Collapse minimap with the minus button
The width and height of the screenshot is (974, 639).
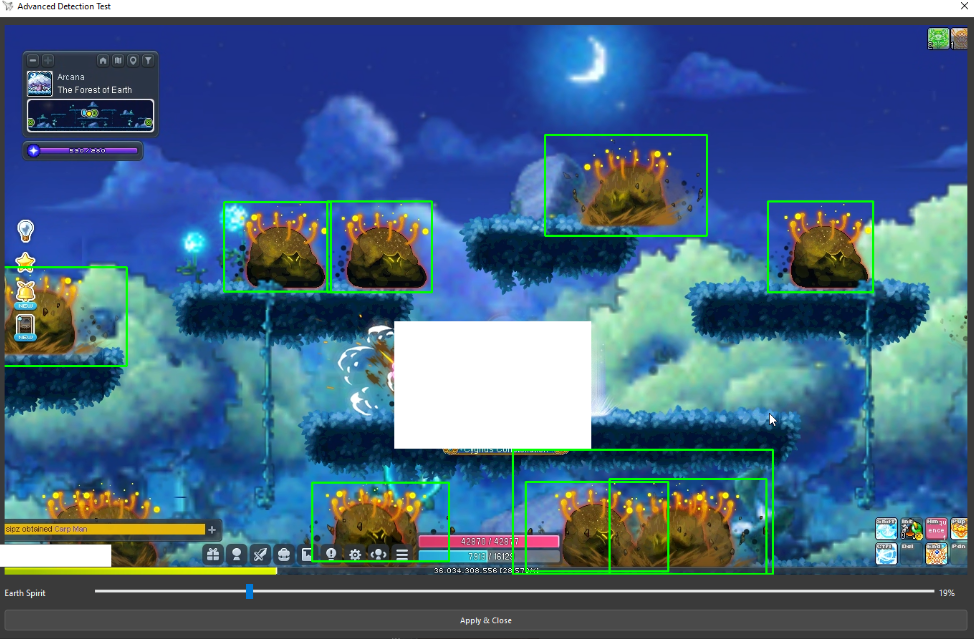coord(33,61)
